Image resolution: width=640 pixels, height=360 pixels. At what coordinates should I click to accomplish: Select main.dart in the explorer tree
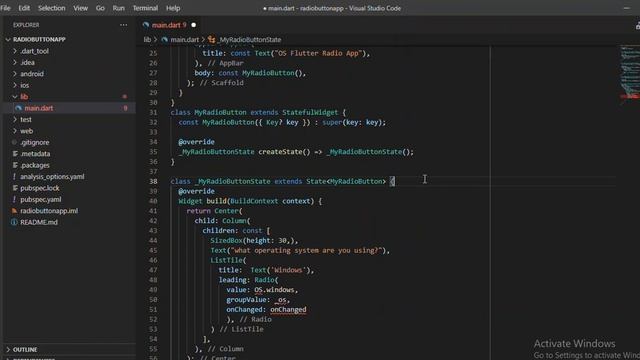tap(39, 108)
